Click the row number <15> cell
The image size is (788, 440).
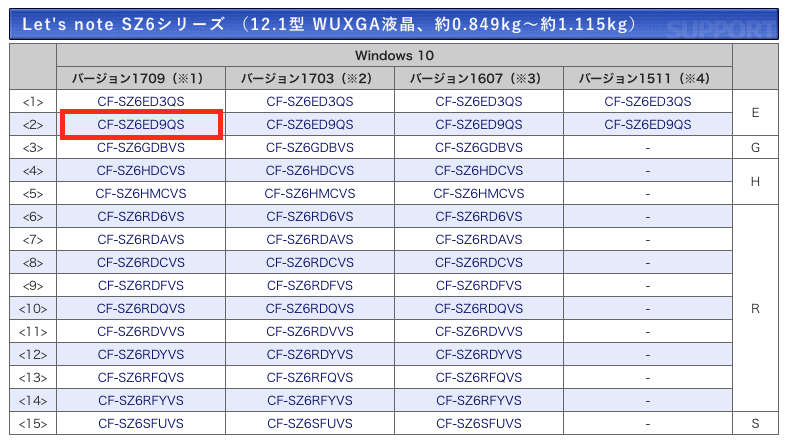click(x=33, y=424)
